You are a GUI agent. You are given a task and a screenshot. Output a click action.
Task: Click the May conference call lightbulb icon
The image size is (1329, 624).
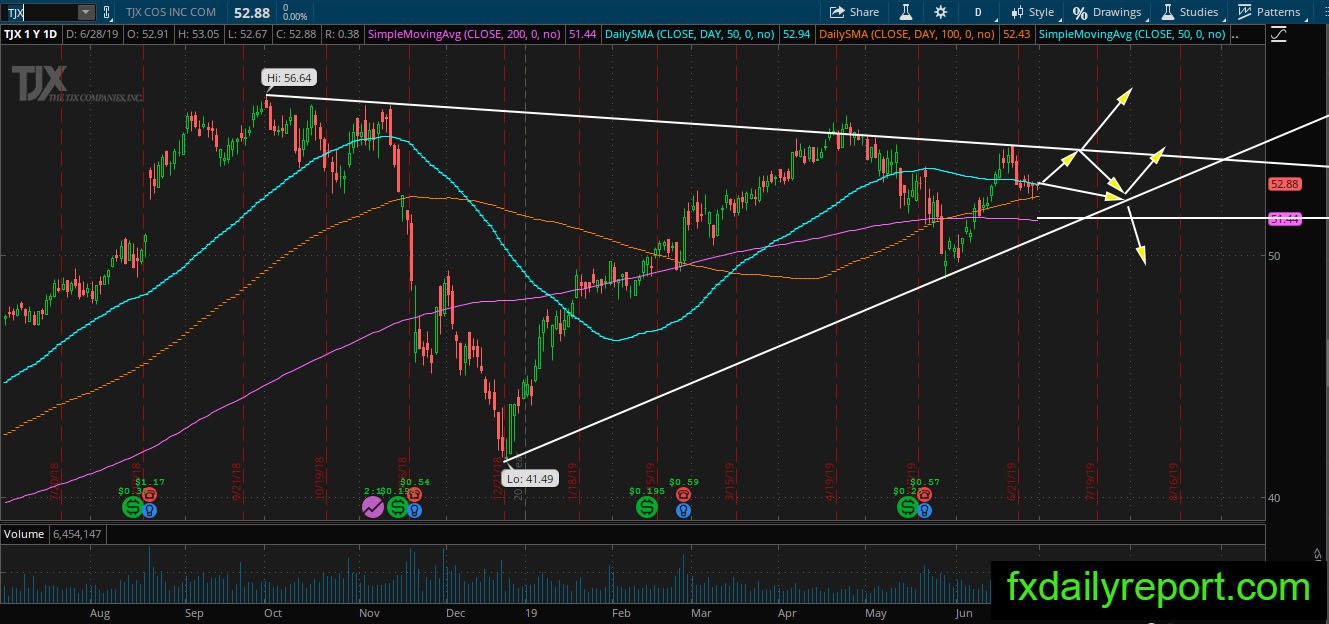pos(924,509)
